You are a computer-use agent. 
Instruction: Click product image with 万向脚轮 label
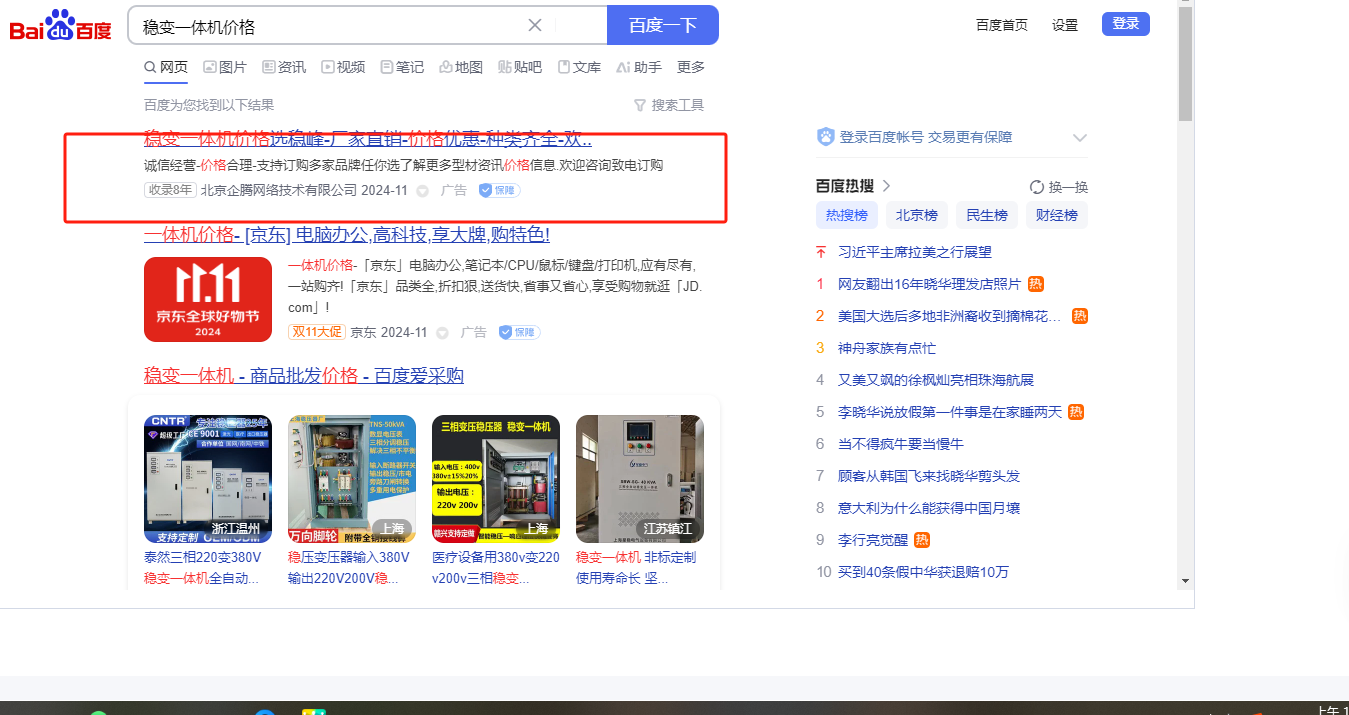pos(352,479)
